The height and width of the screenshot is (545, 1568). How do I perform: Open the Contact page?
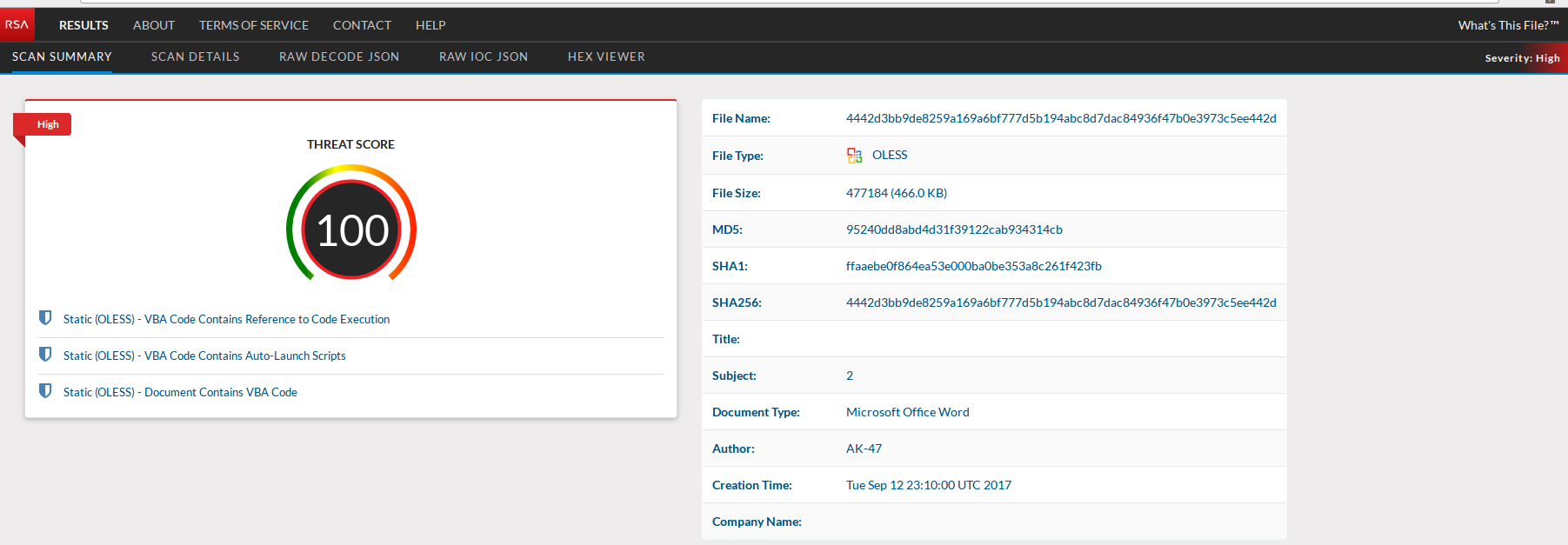[362, 25]
